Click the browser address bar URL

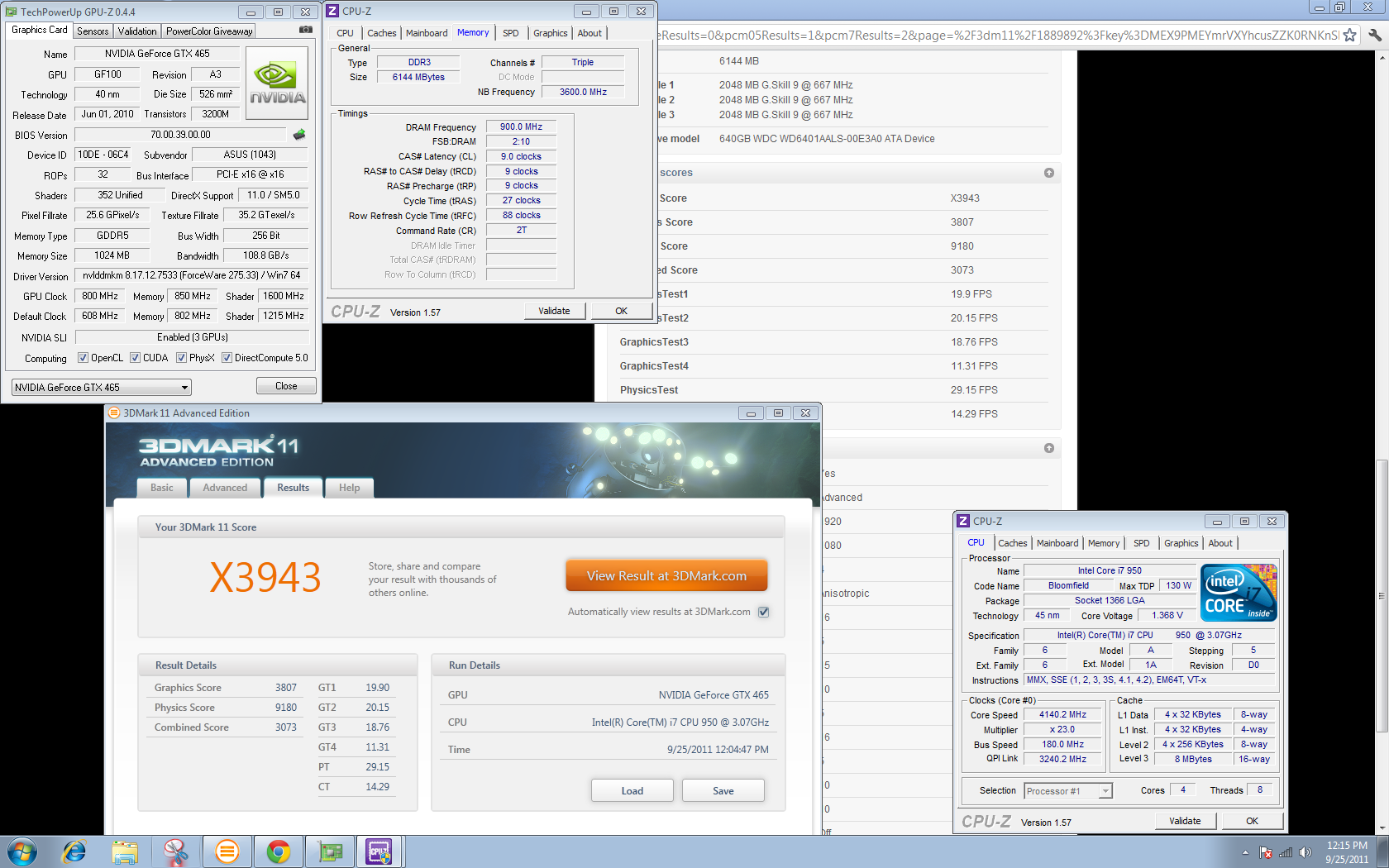pos(999,36)
